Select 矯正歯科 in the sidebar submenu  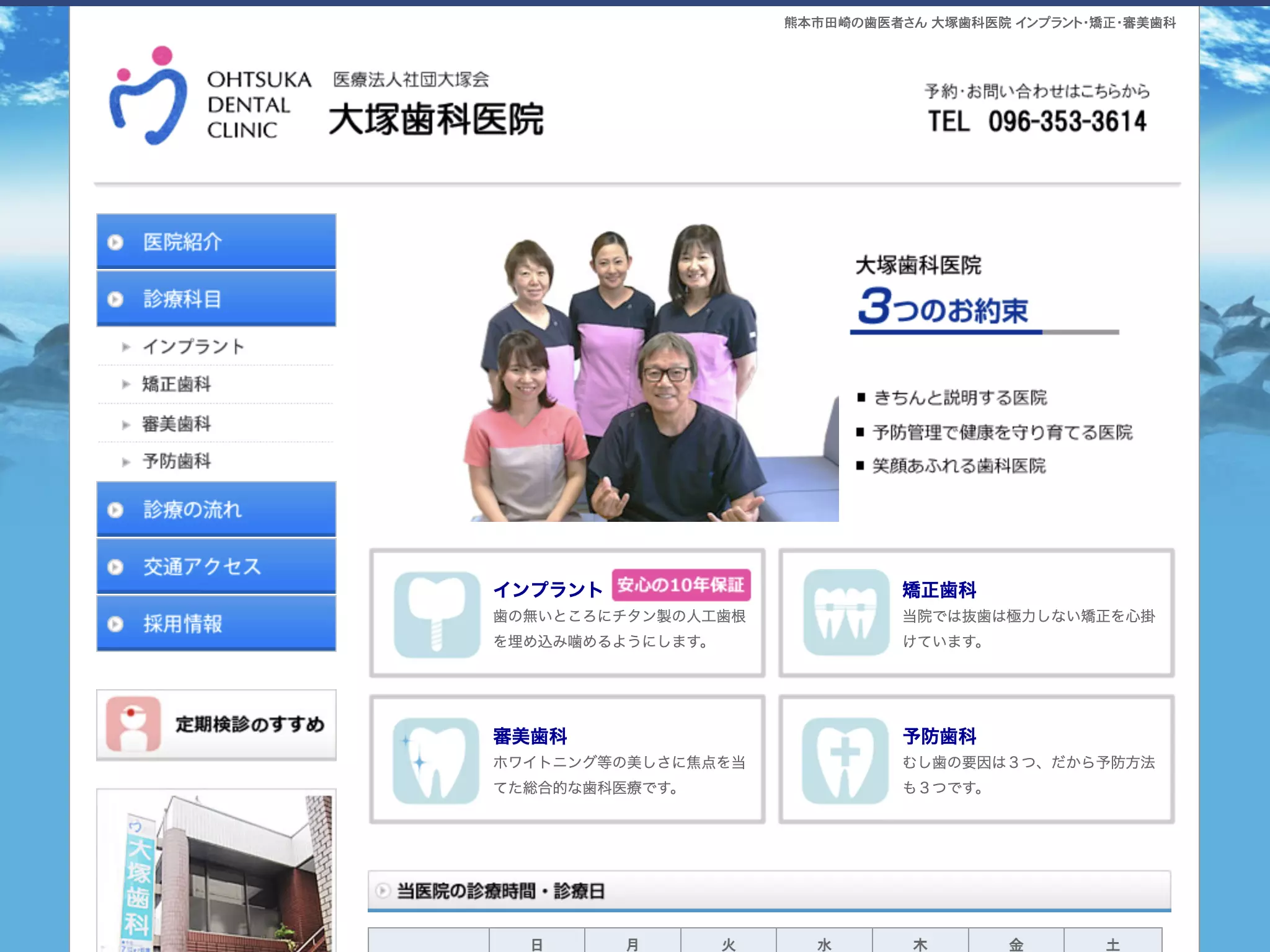click(176, 384)
